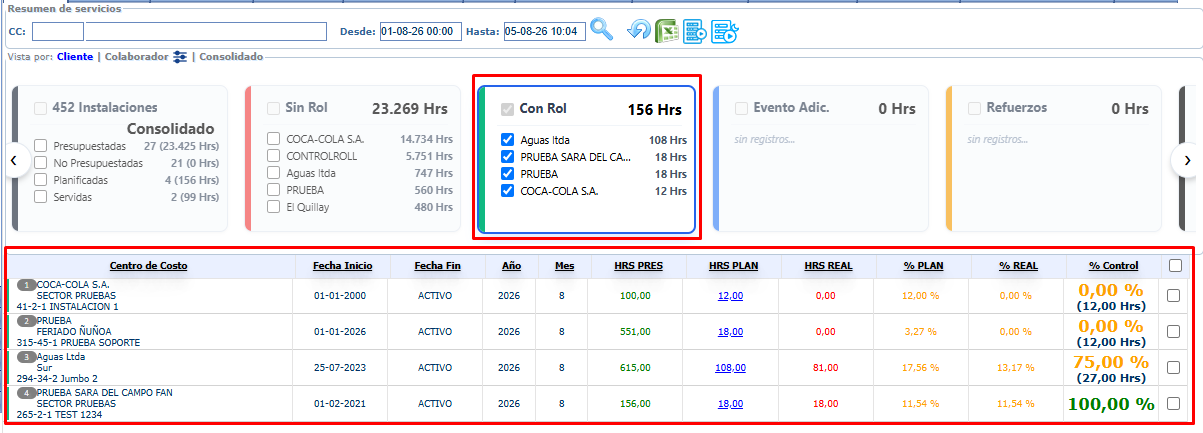The width and height of the screenshot is (1203, 433).
Task: Check Aguas ltda under Sin Rol
Action: [274, 173]
